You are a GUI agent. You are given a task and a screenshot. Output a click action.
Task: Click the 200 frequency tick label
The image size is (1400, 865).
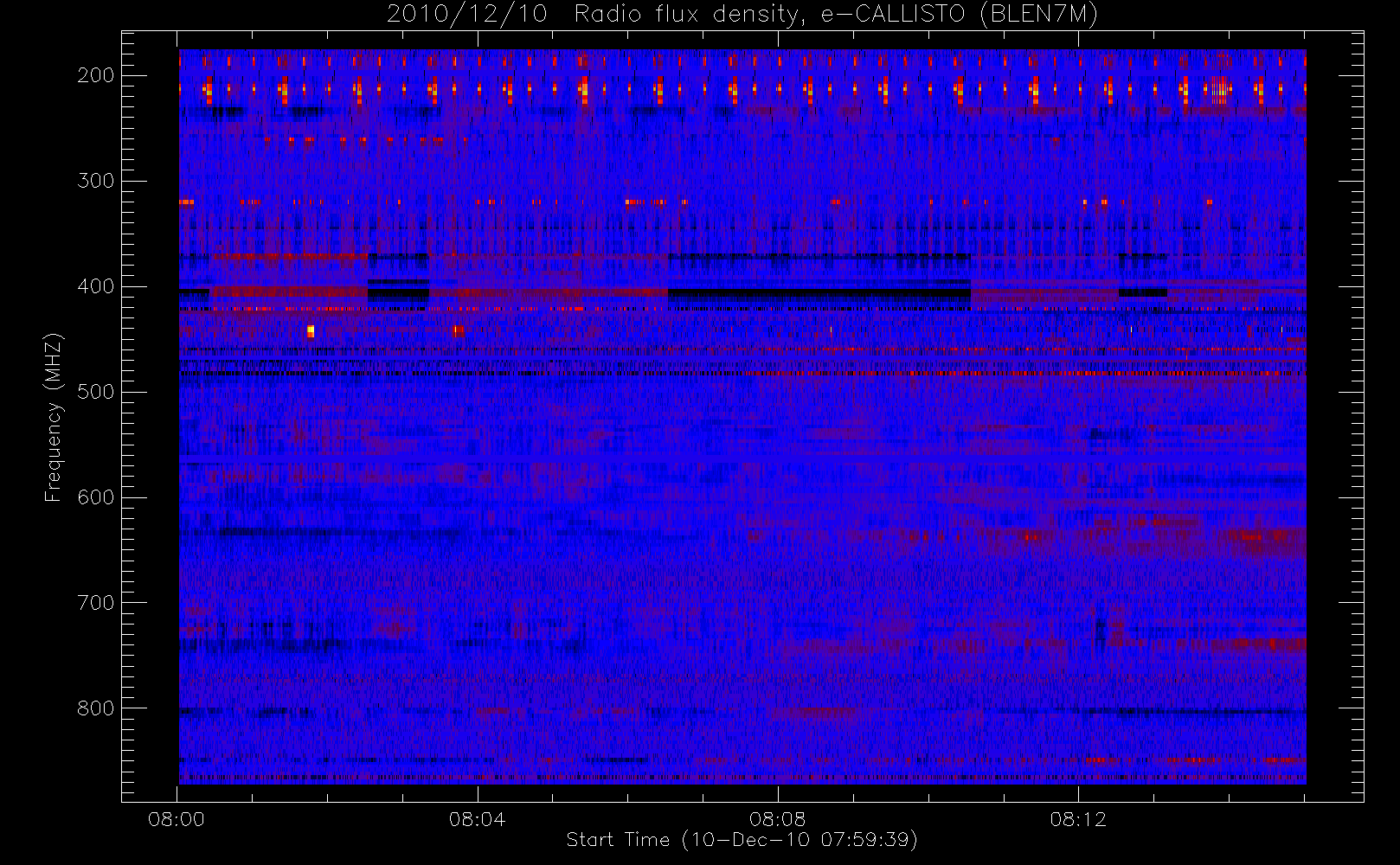[96, 75]
